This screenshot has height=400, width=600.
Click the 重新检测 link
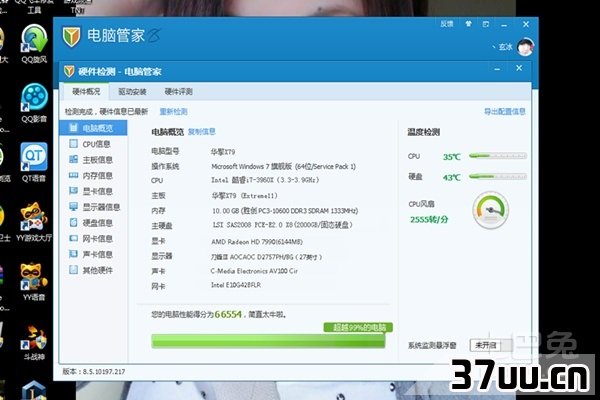[x=173, y=111]
